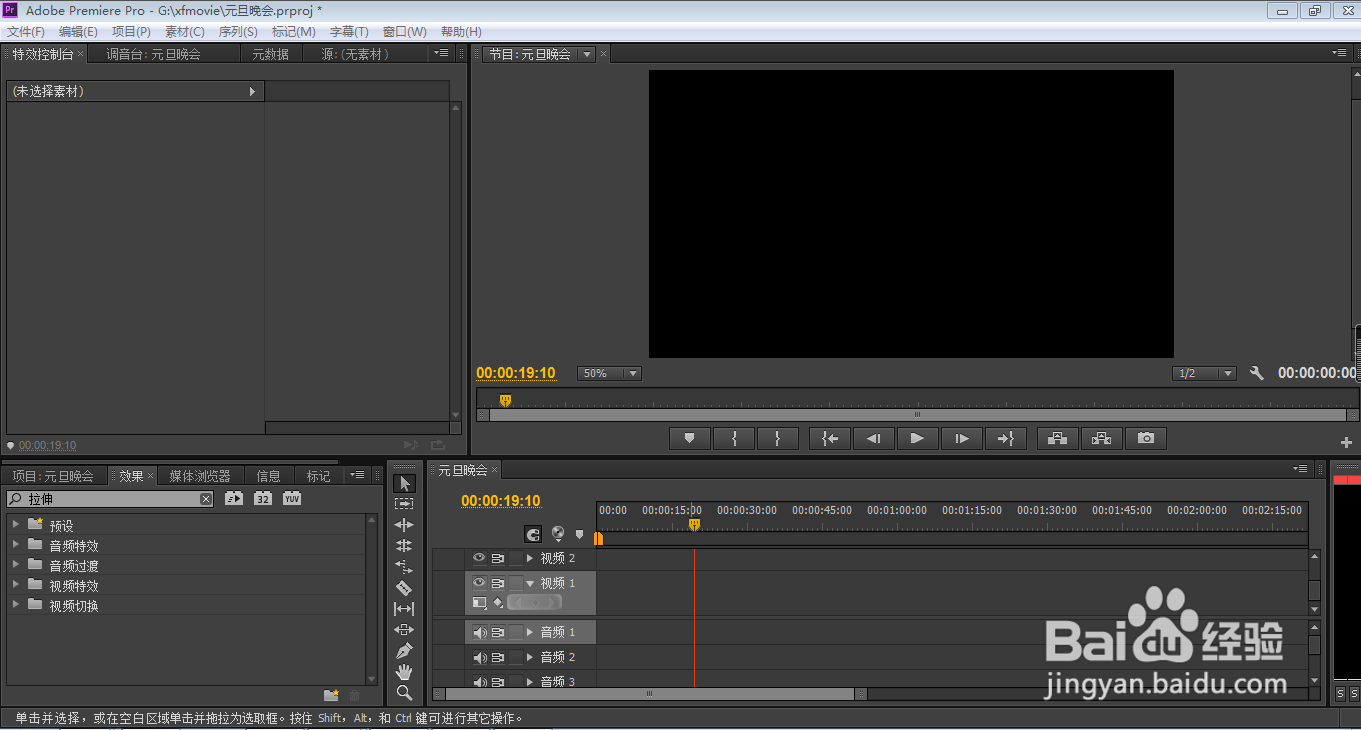Expand 预设 effects folder
This screenshot has height=730, width=1361.
coord(16,525)
